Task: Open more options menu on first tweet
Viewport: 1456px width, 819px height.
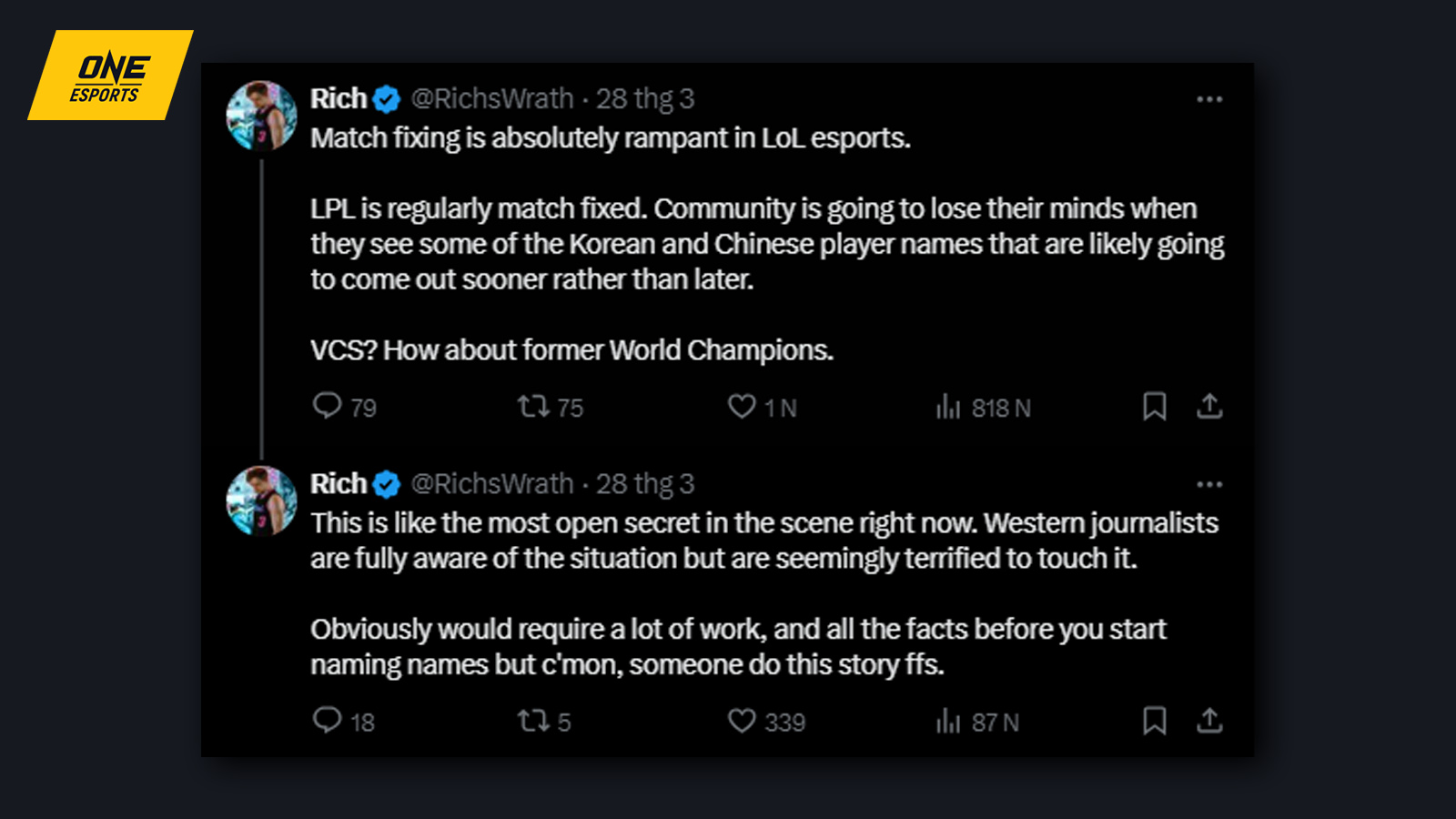Action: (x=1210, y=98)
